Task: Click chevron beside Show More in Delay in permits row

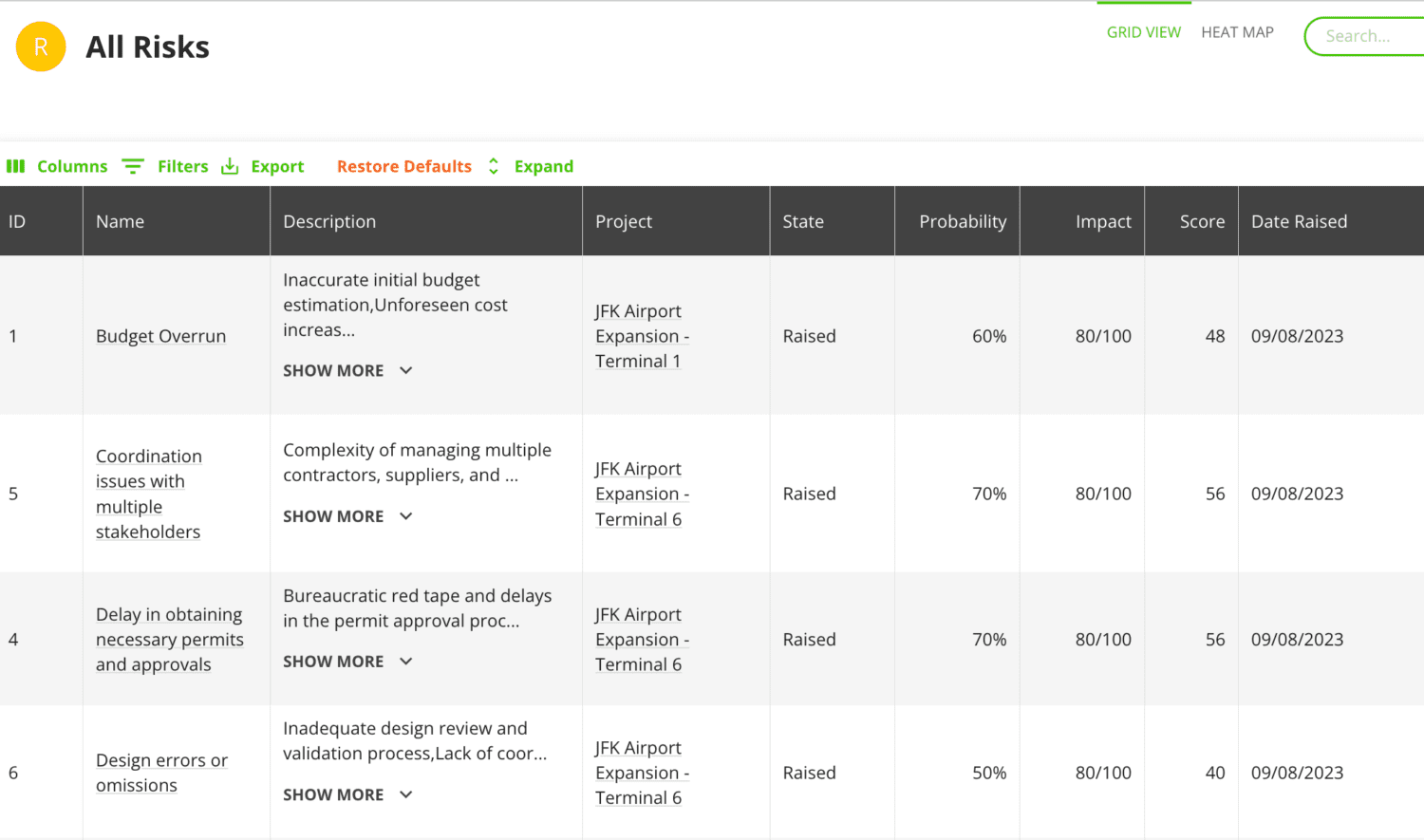Action: point(406,662)
